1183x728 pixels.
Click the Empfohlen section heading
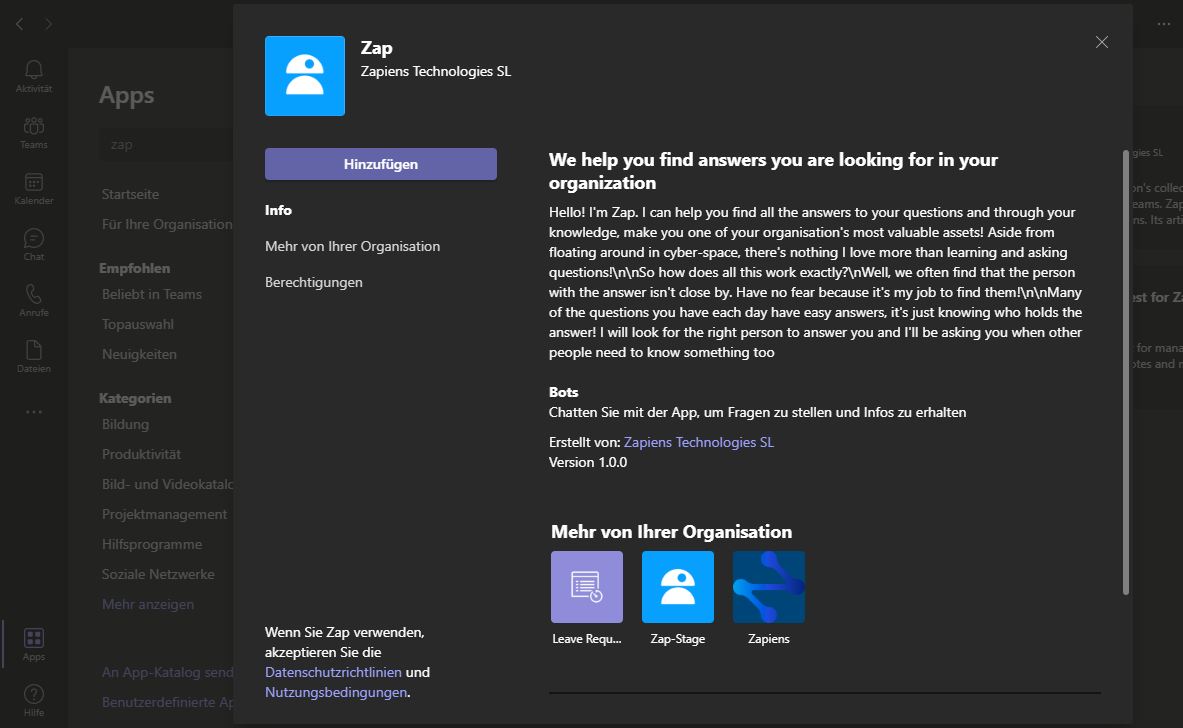pos(134,268)
